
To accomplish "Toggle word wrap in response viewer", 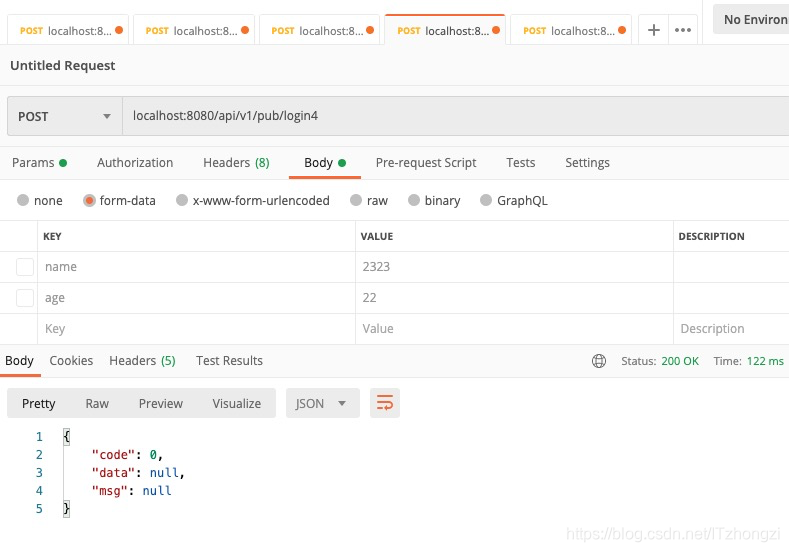I will (x=384, y=403).
